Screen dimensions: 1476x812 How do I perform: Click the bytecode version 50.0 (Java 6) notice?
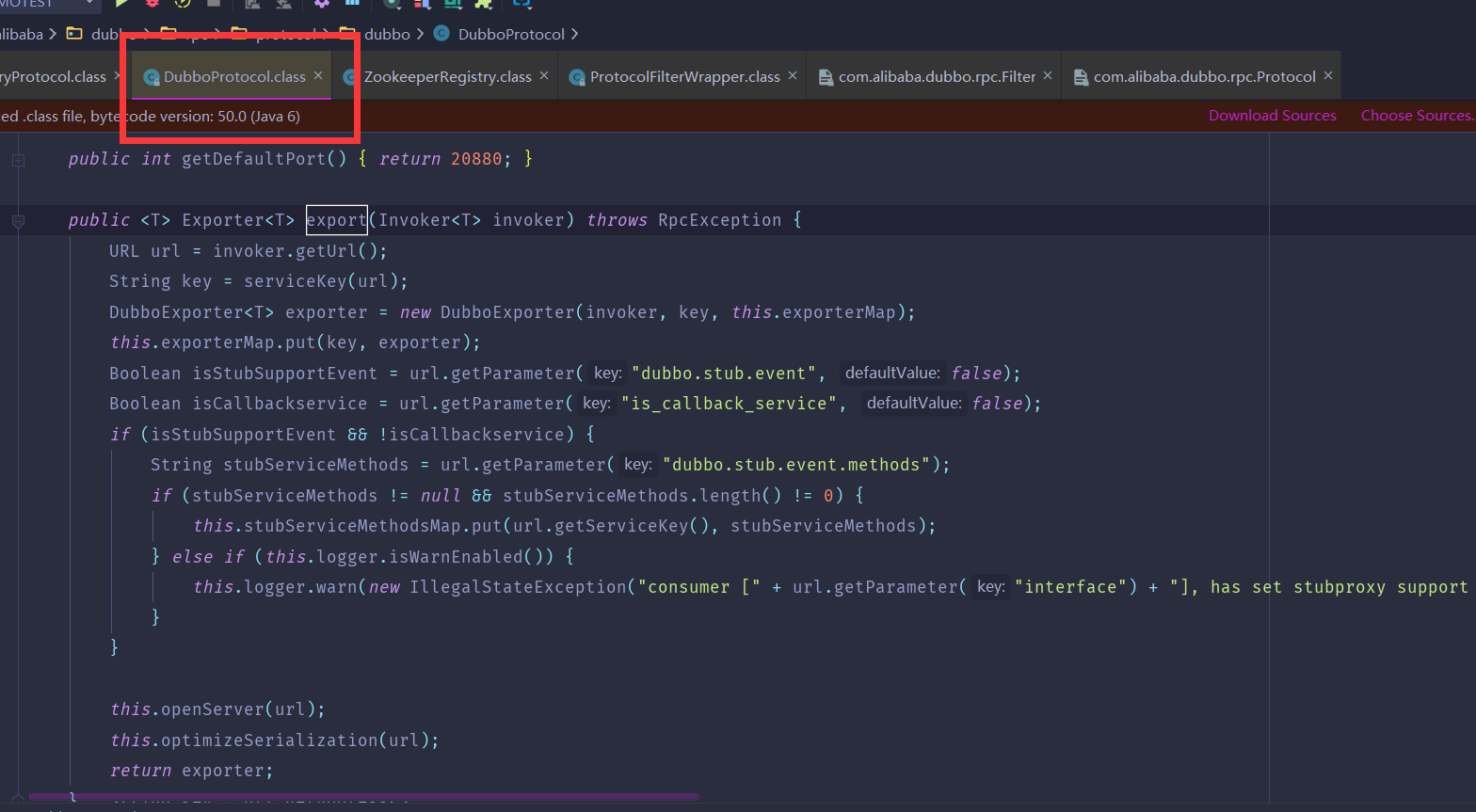pyautogui.click(x=151, y=117)
